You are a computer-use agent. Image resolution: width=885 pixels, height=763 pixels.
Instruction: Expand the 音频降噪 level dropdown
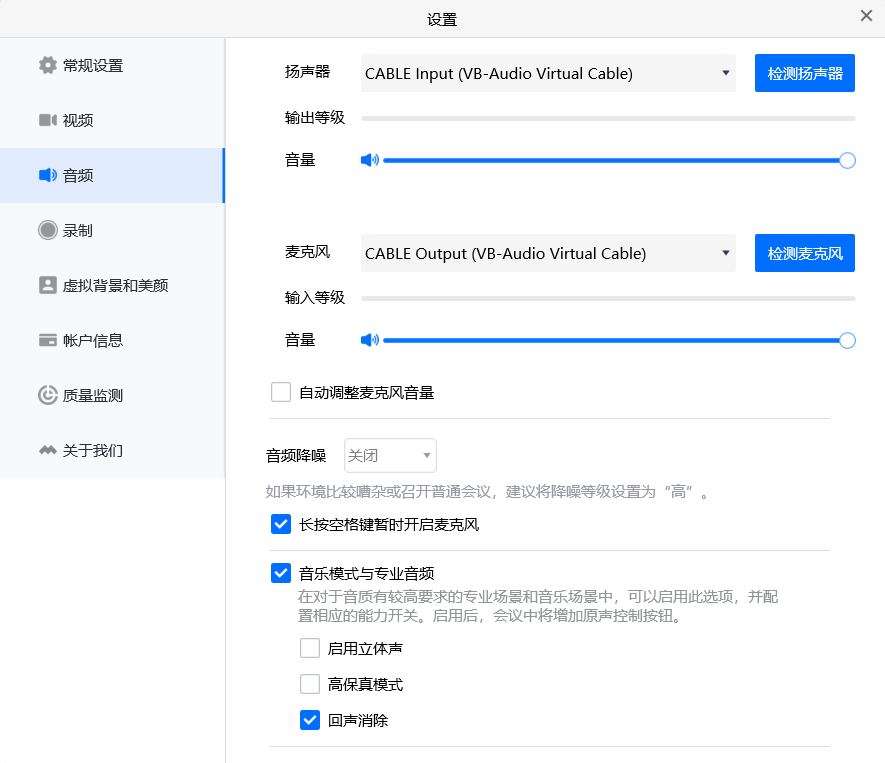[390, 455]
